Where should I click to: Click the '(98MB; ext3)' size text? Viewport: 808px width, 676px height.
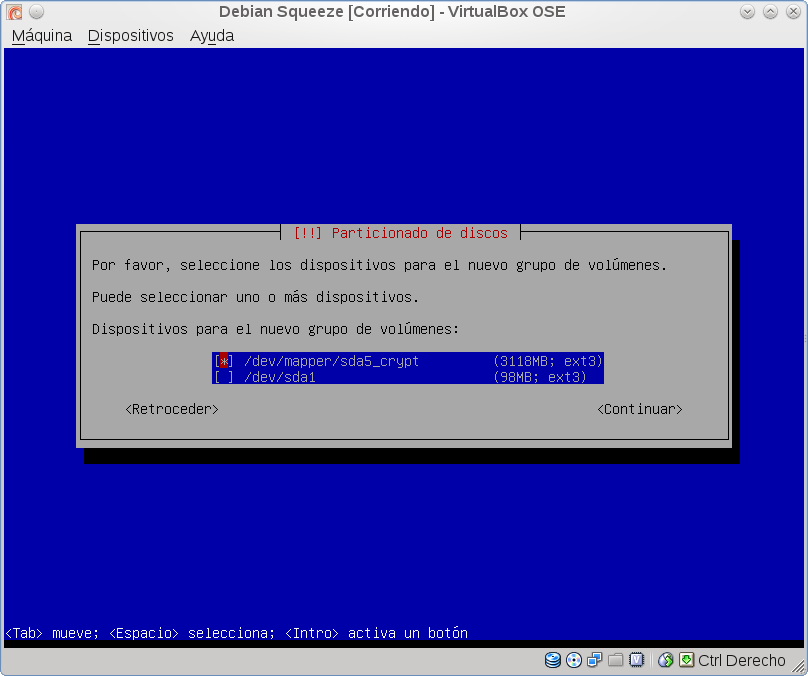tap(540, 377)
